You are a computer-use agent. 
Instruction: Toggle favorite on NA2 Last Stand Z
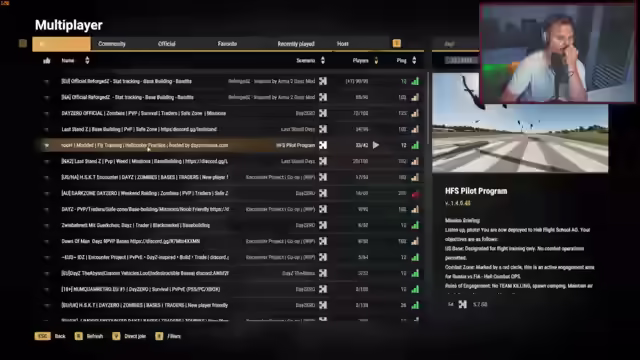[x=47, y=161]
